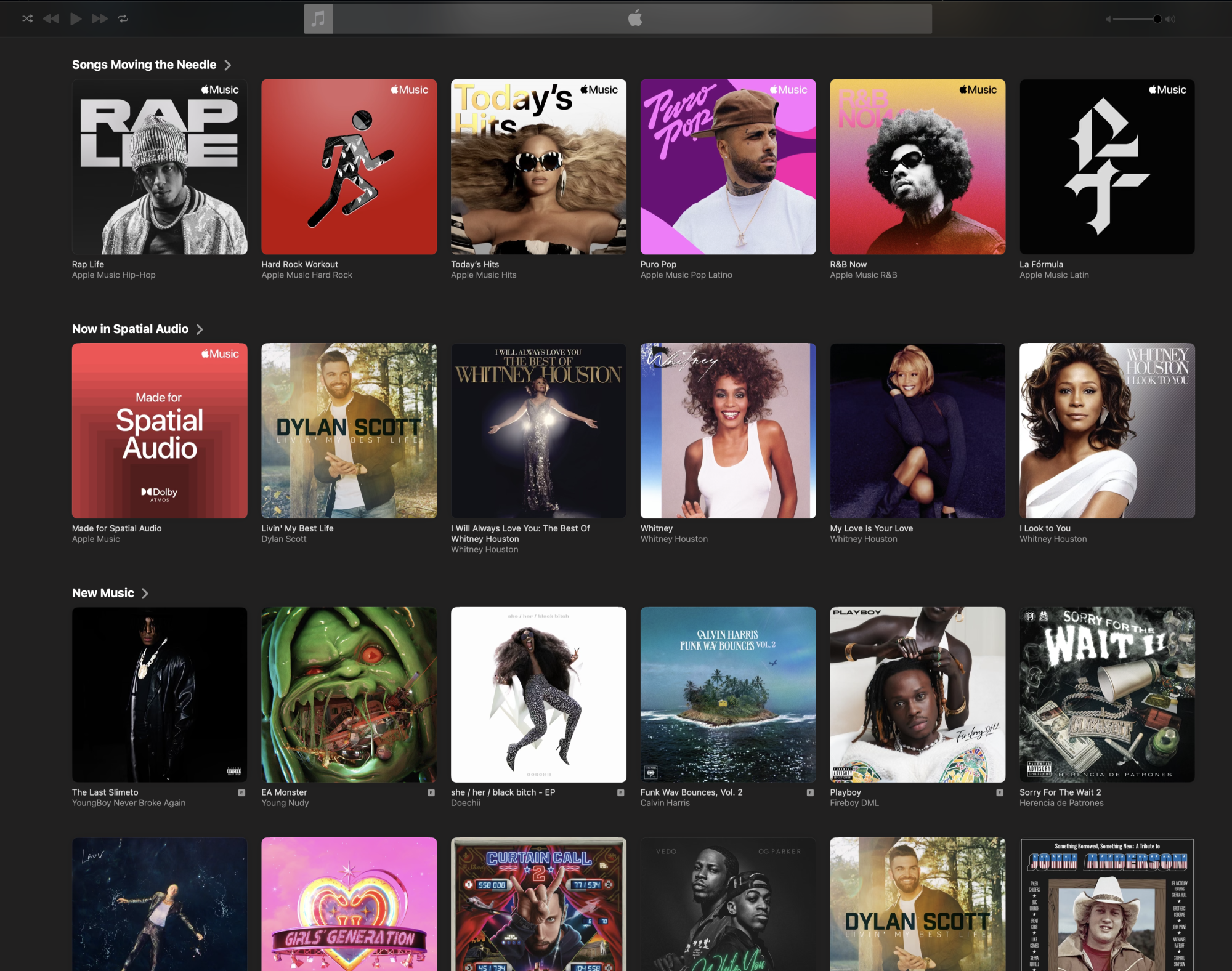Open I Look to You album cover
The image size is (1232, 971).
click(x=1107, y=431)
